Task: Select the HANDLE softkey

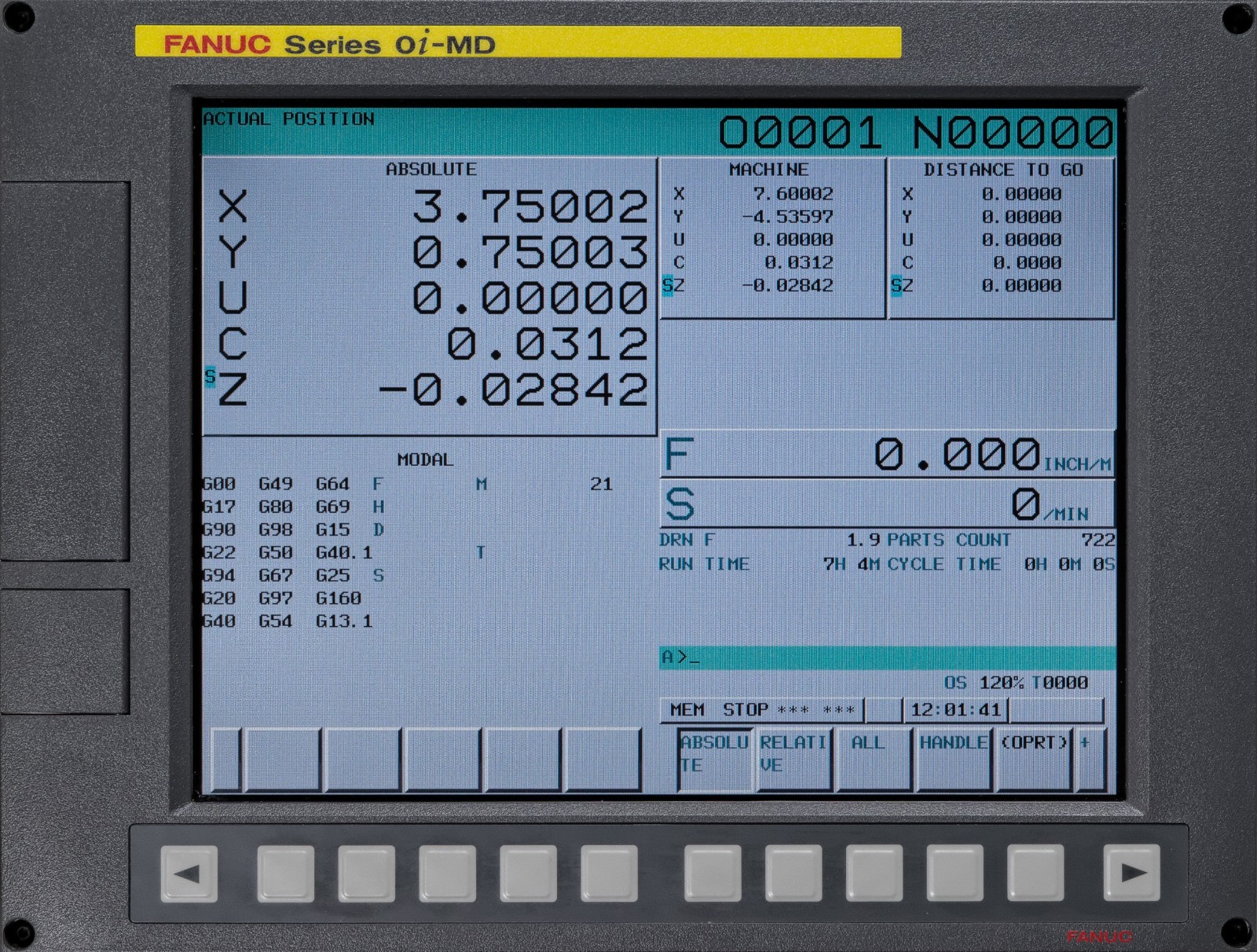Action: pyautogui.click(x=953, y=759)
